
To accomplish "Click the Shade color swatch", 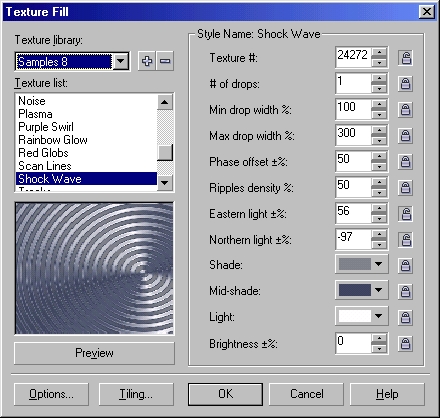I will [355, 264].
